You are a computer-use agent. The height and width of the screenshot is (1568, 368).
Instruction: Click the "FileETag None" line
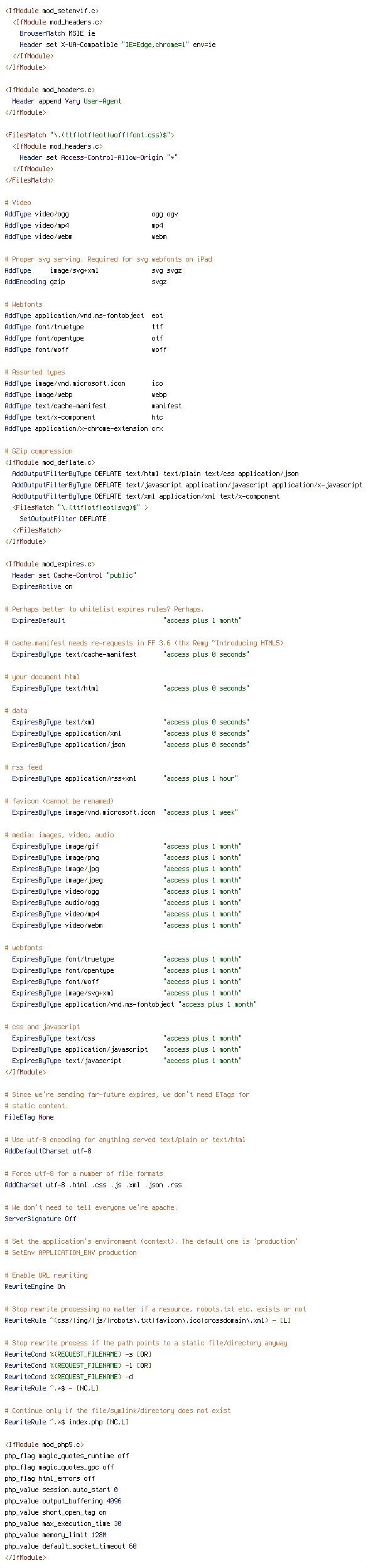click(29, 1117)
